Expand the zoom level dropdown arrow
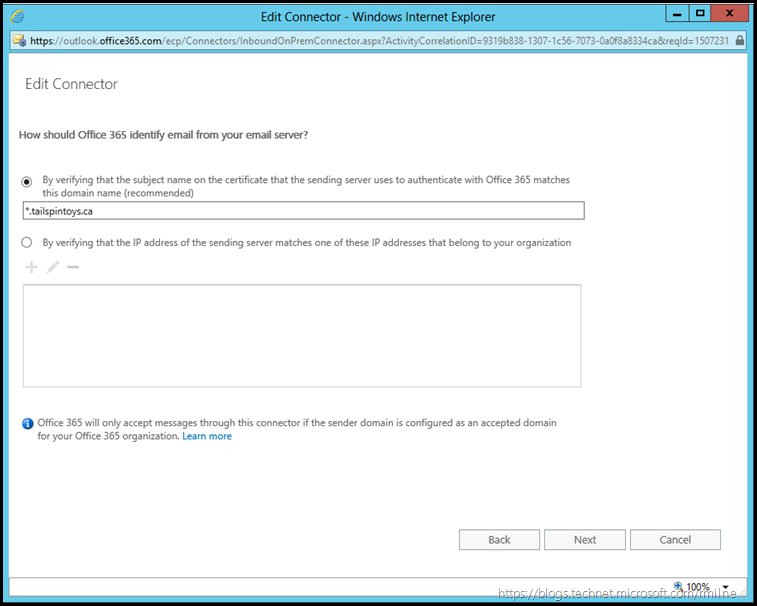This screenshot has width=757, height=606. coord(724,588)
